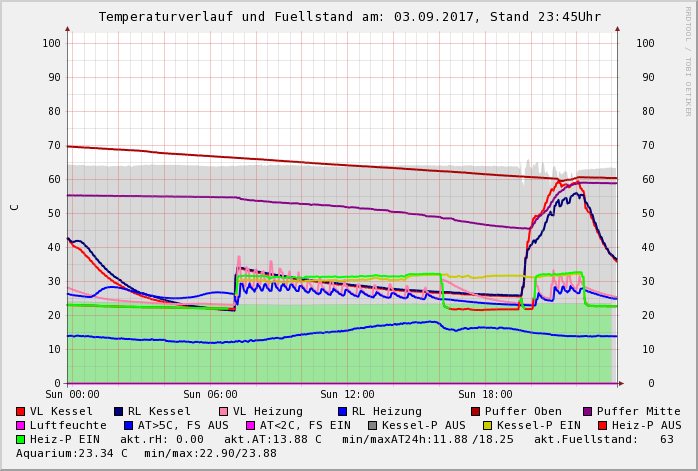Click the 'AT>5C, FS AUS' legend label

tap(183, 425)
